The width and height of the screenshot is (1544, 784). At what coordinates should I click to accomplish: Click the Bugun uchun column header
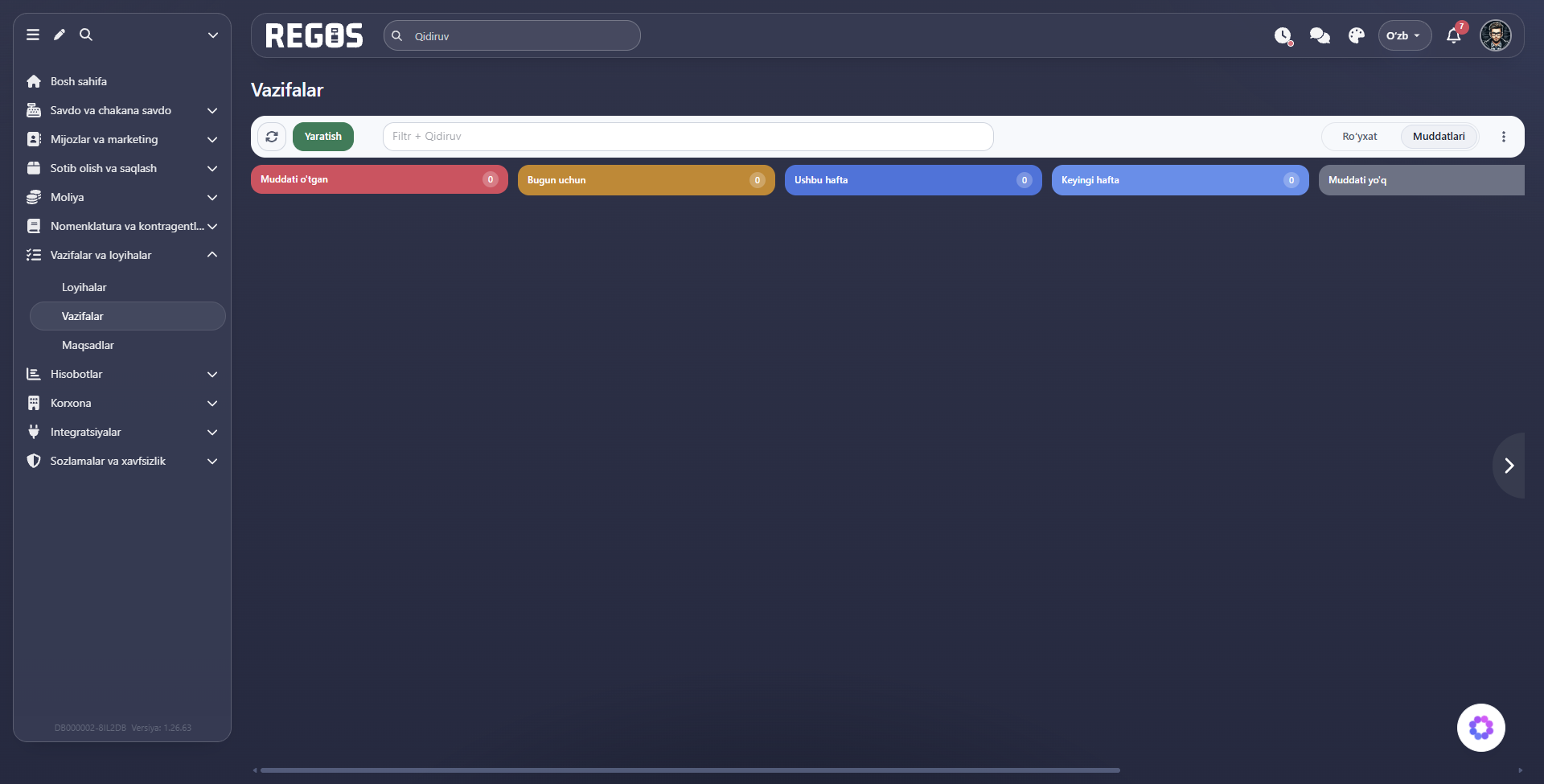[647, 180]
